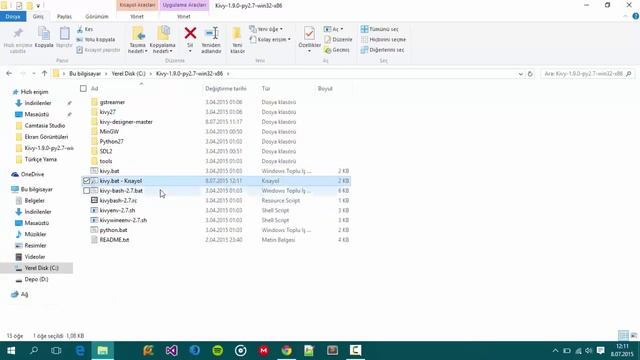The width and height of the screenshot is (640, 360).
Task: Open Help question mark icon
Action: tap(636, 16)
